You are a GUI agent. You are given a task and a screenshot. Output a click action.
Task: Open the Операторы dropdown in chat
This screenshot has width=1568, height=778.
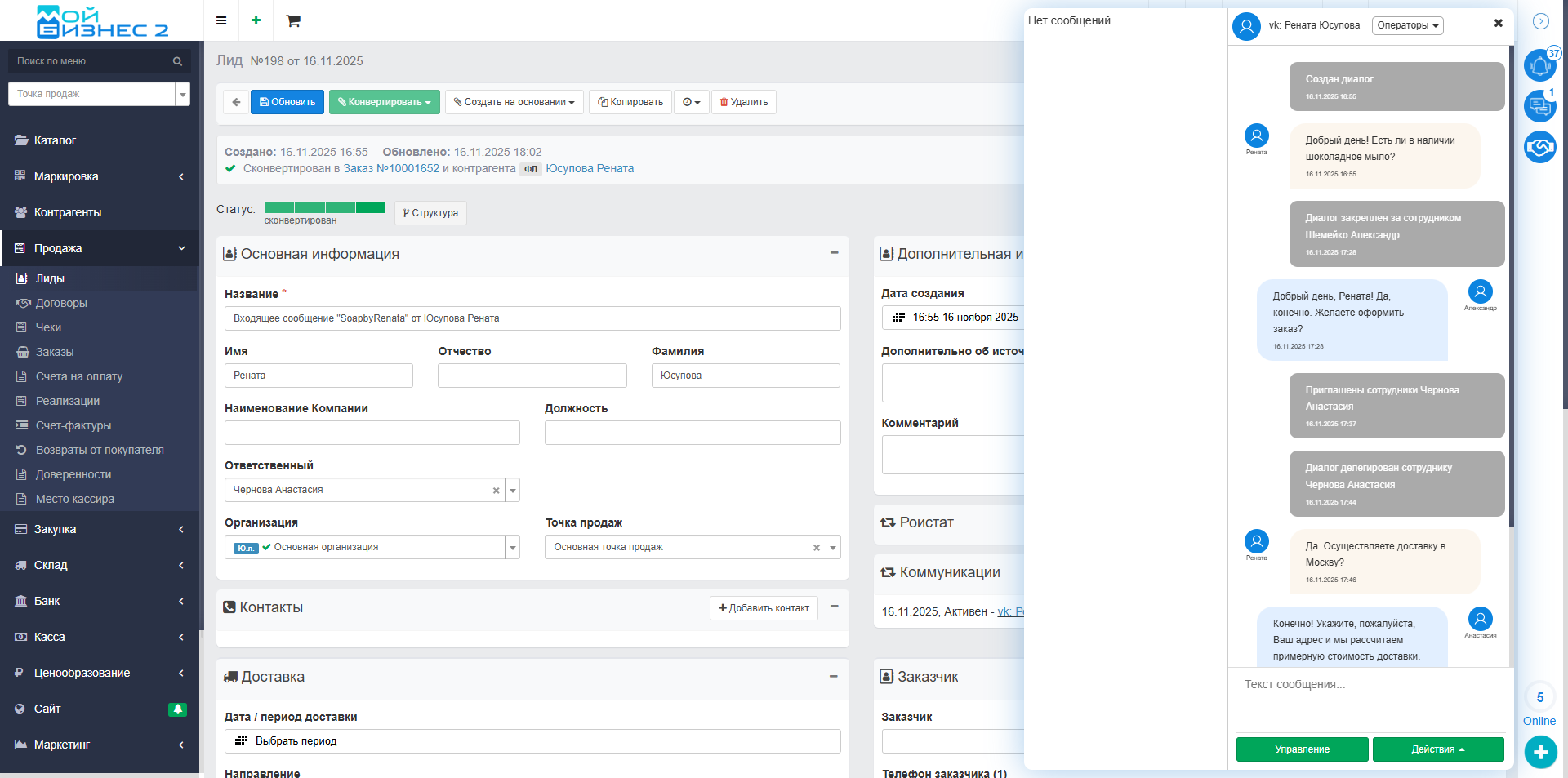(x=1407, y=25)
